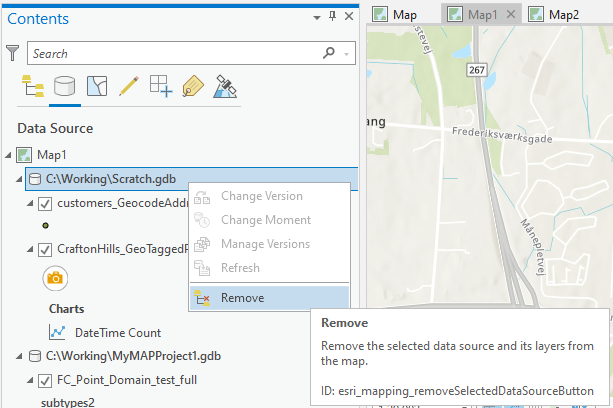This screenshot has height=408, width=613.
Task: Select the List By Data Source icon
Action: click(x=64, y=86)
